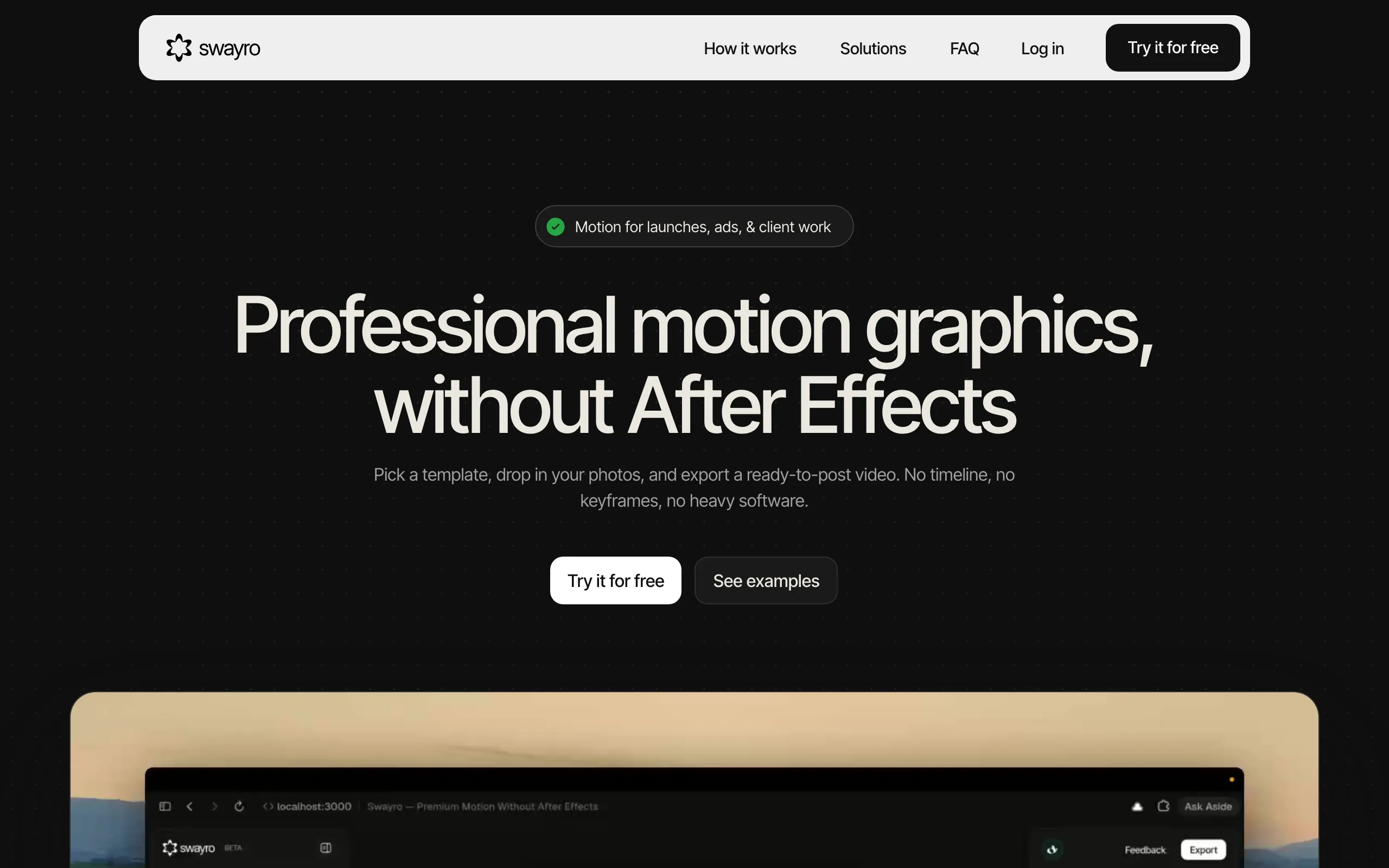Open the Solutions nav item
This screenshot has height=868, width=1389.
(x=872, y=48)
